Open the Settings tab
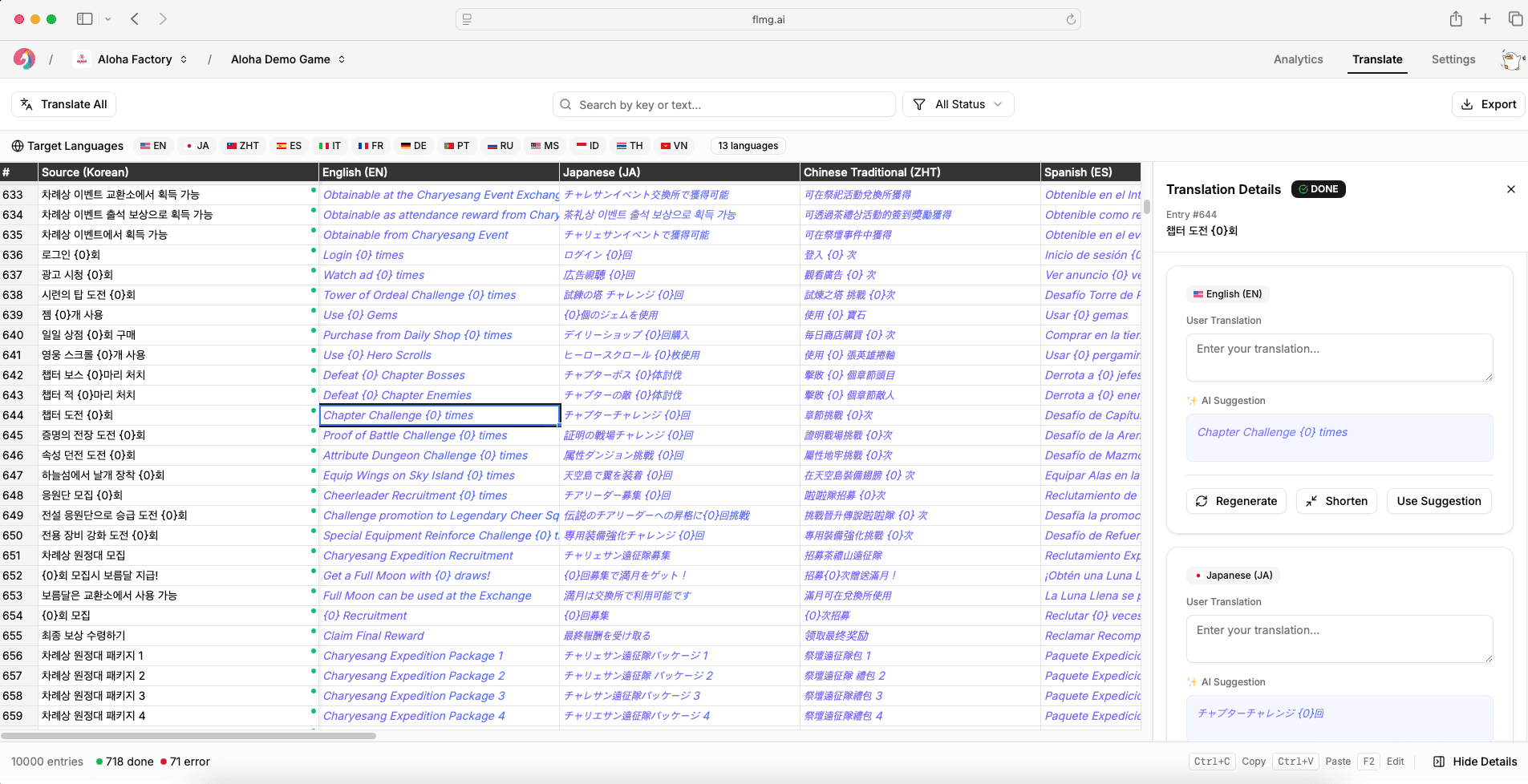 [x=1453, y=59]
